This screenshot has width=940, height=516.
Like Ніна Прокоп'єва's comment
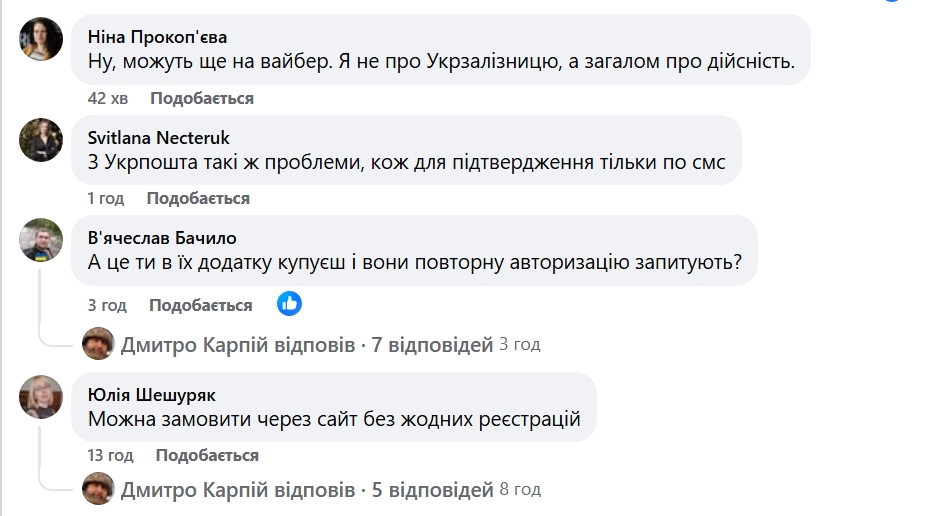tap(202, 98)
